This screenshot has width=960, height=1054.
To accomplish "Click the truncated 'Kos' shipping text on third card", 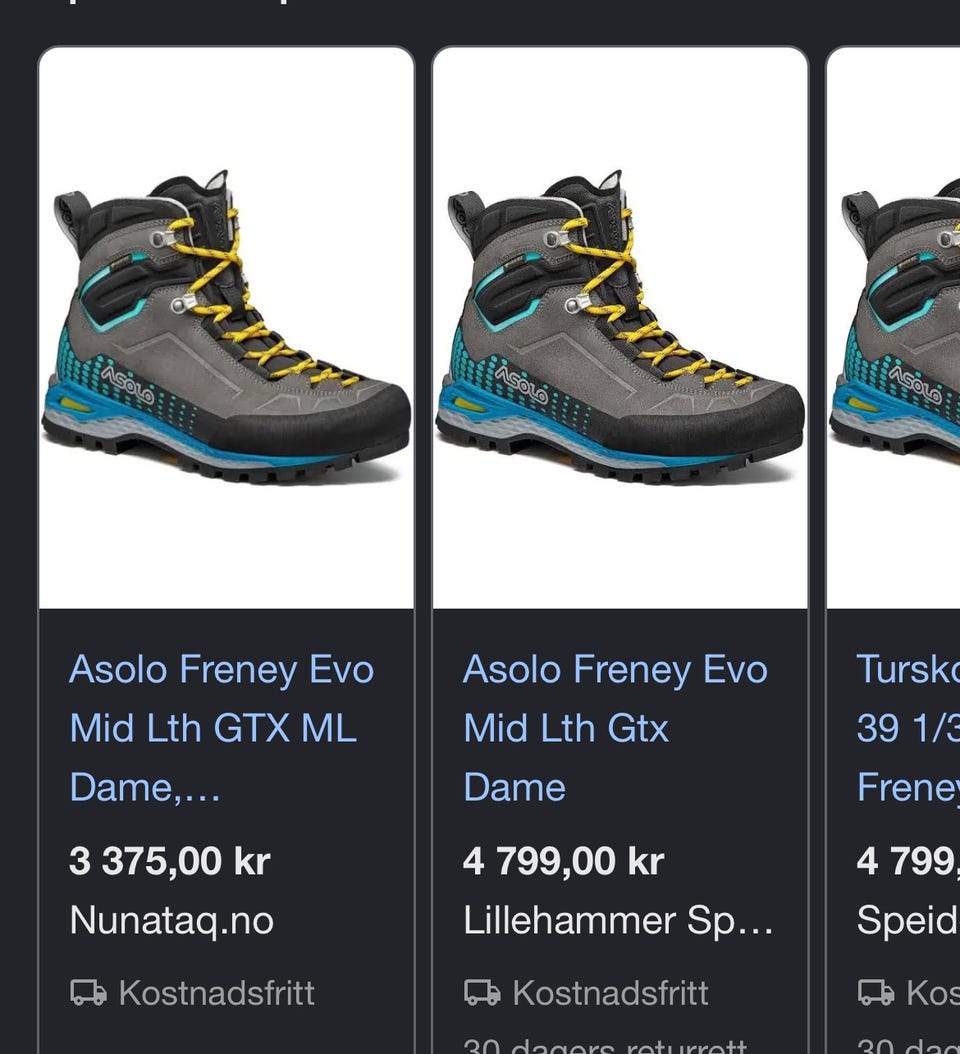I will pyautogui.click(x=933, y=993).
